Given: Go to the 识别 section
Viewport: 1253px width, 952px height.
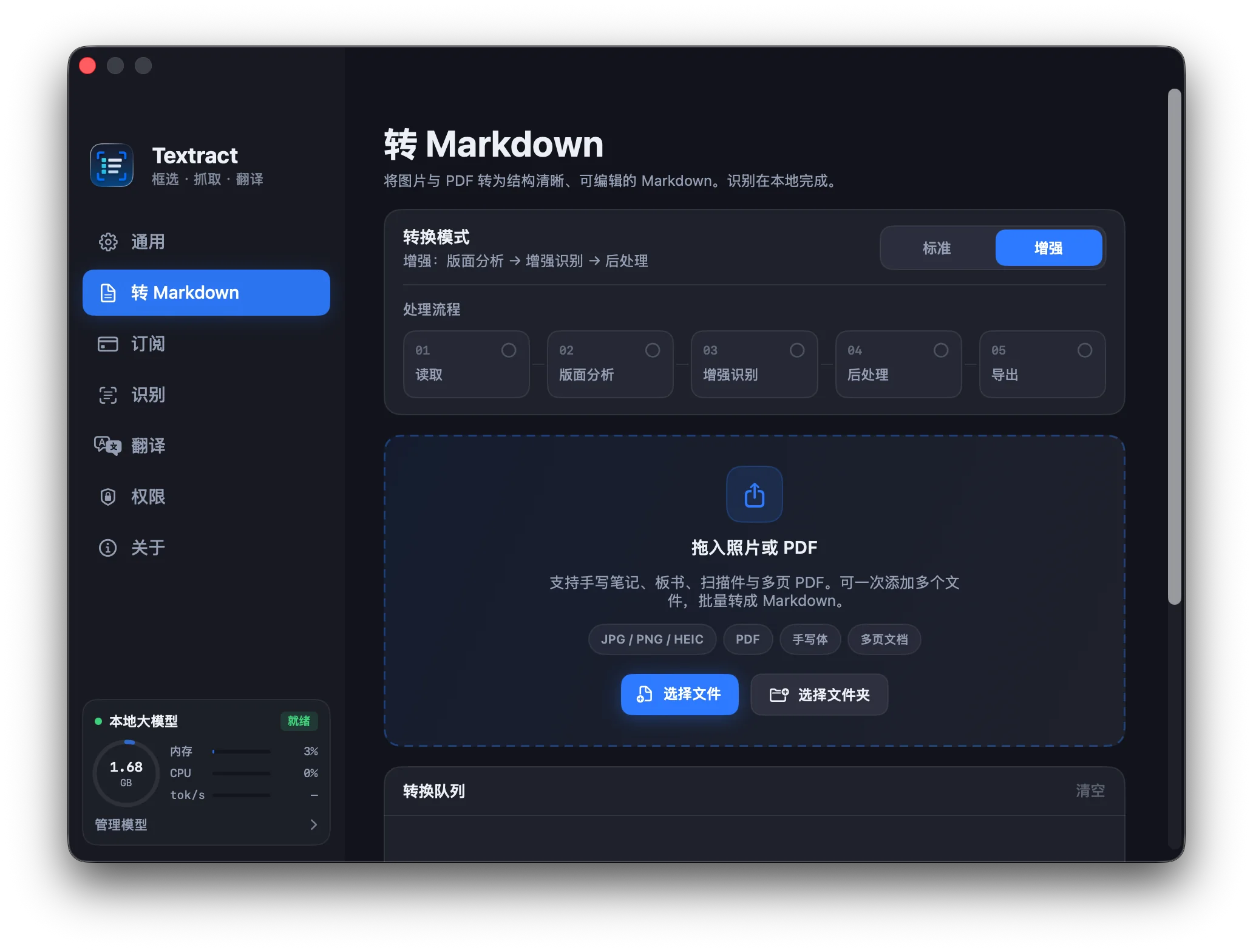Looking at the screenshot, I should click(206, 395).
